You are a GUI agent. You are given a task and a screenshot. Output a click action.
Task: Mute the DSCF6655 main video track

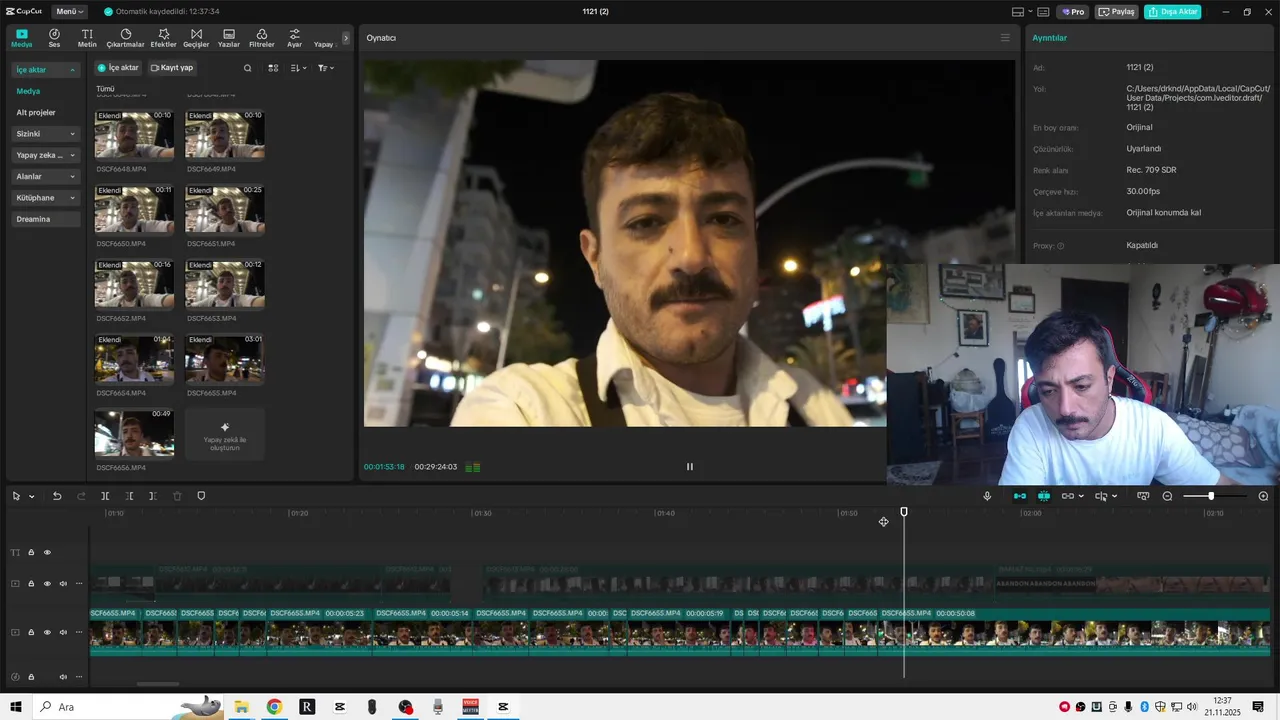point(63,632)
